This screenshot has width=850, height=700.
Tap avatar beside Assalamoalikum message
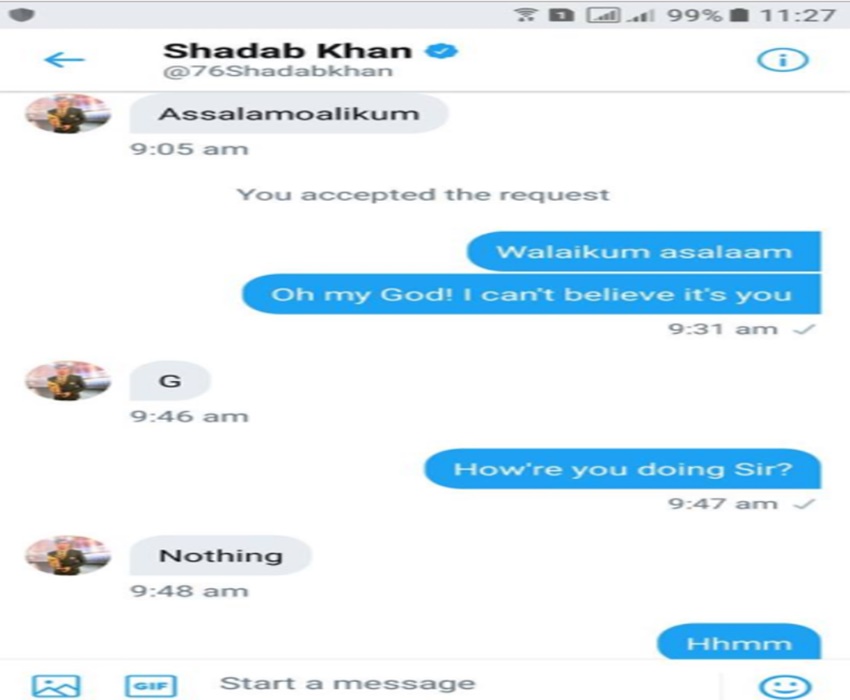pyautogui.click(x=68, y=113)
